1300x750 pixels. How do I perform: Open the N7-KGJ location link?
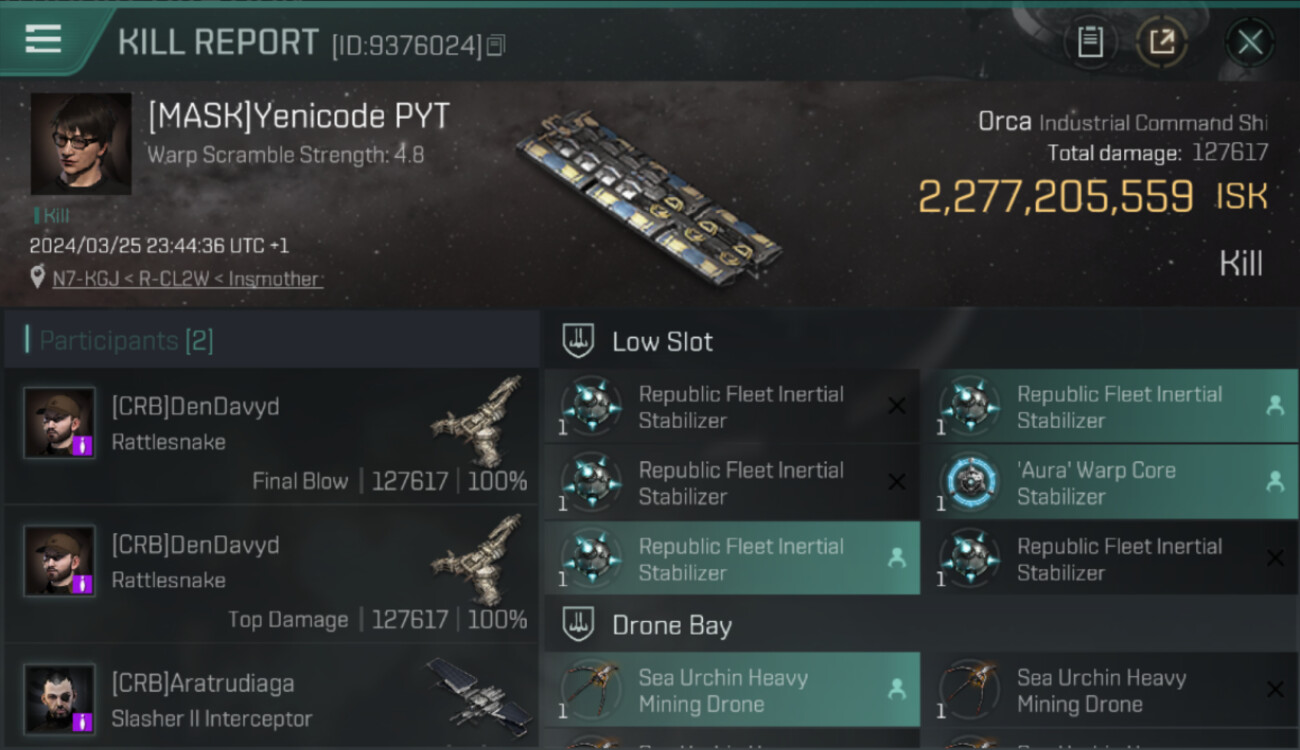[x=187, y=279]
